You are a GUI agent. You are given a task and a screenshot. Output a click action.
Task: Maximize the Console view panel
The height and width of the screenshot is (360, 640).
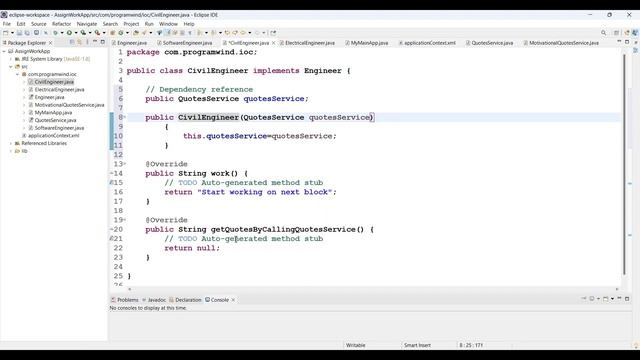tap(627, 299)
